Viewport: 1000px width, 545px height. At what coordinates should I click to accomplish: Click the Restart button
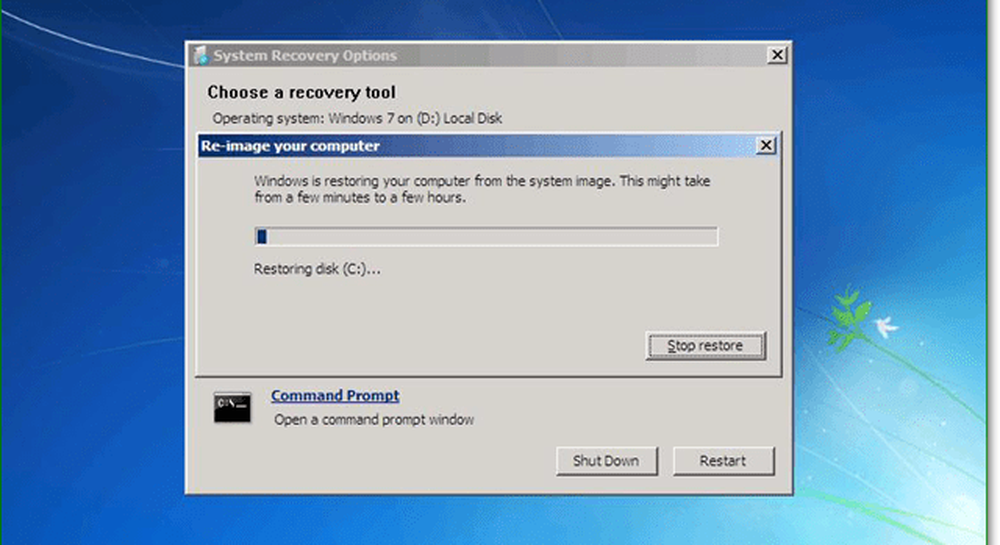723,461
